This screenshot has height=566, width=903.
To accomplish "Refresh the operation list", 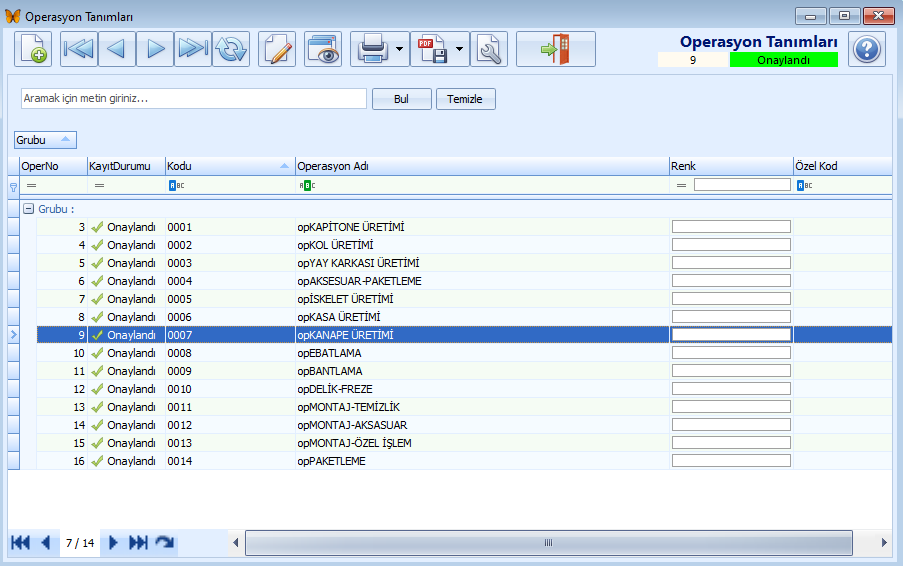I will (231, 49).
